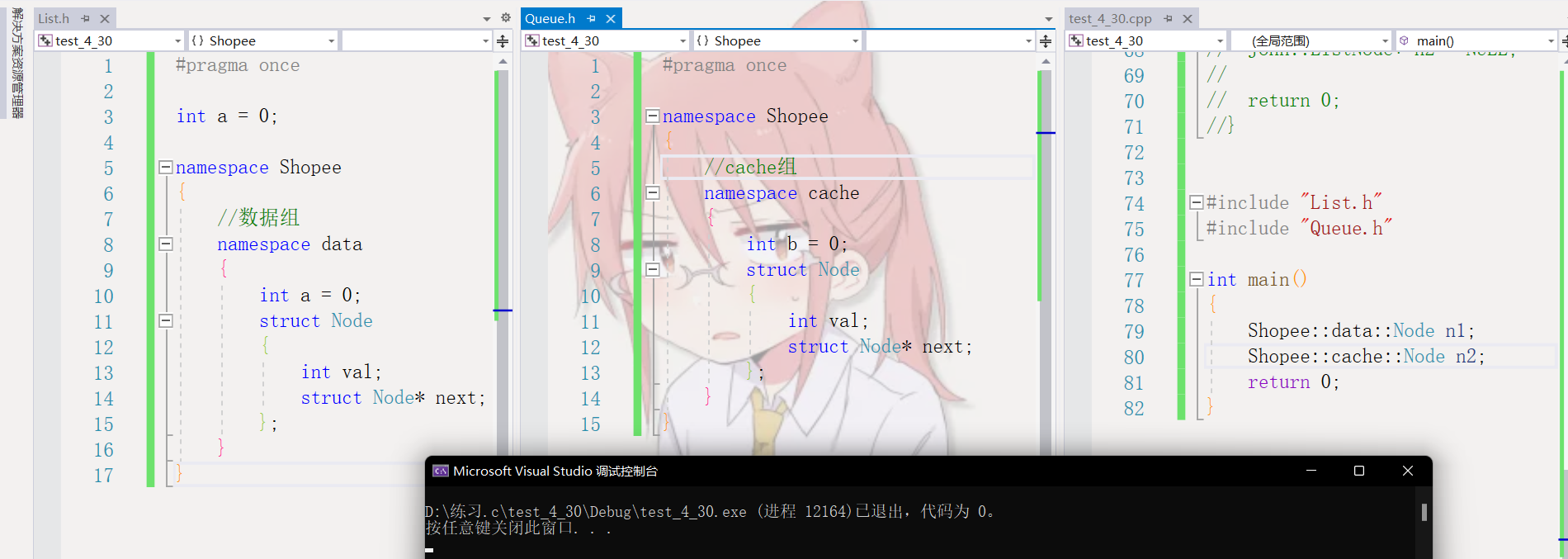The height and width of the screenshot is (559, 1568).
Task: Click "Shopee::data::Node n1;" line
Action: pos(1361,331)
